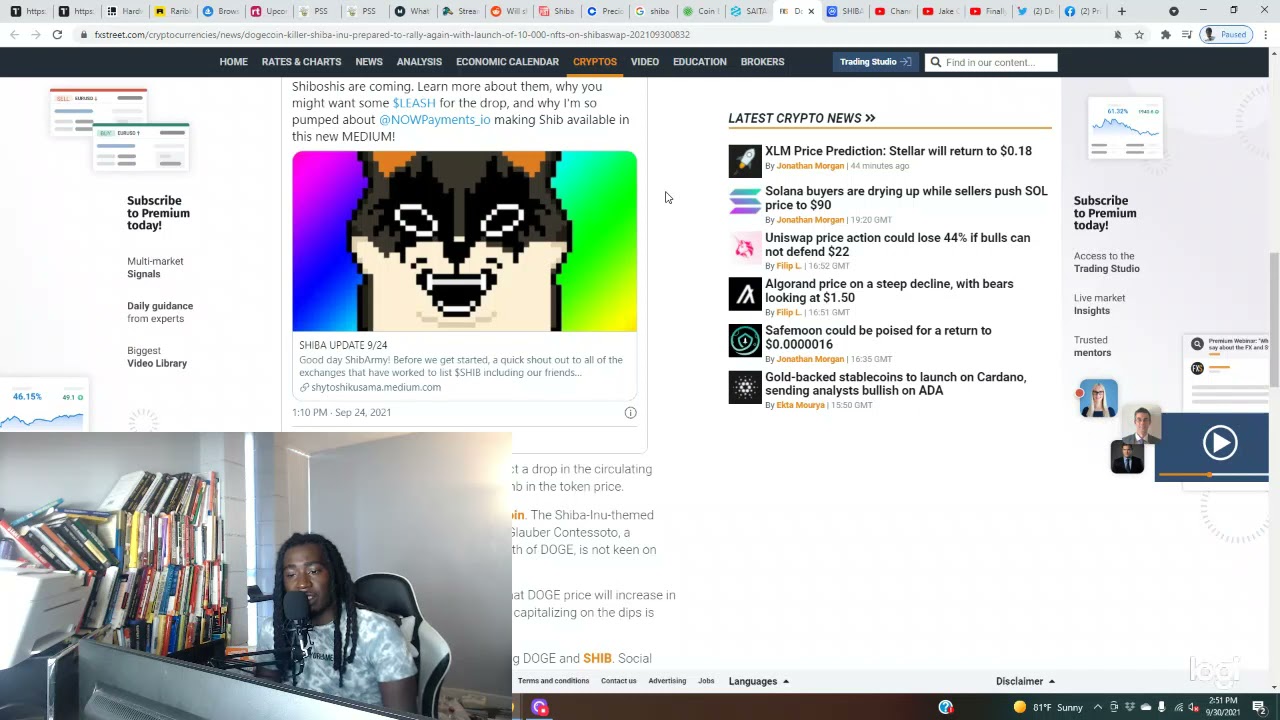This screenshot has height=720, width=1280.
Task: Open Algorand price steep decline article
Action: pyautogui.click(x=889, y=291)
